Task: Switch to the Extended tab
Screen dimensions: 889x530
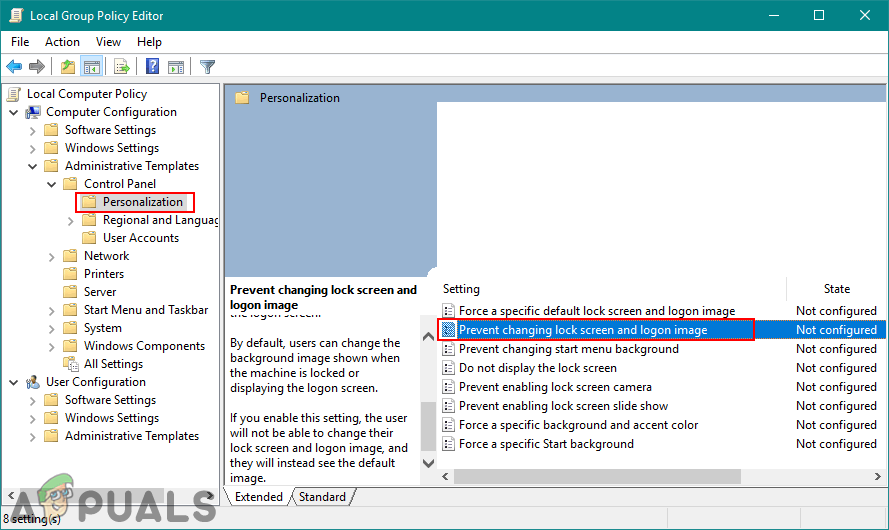Action: [259, 497]
